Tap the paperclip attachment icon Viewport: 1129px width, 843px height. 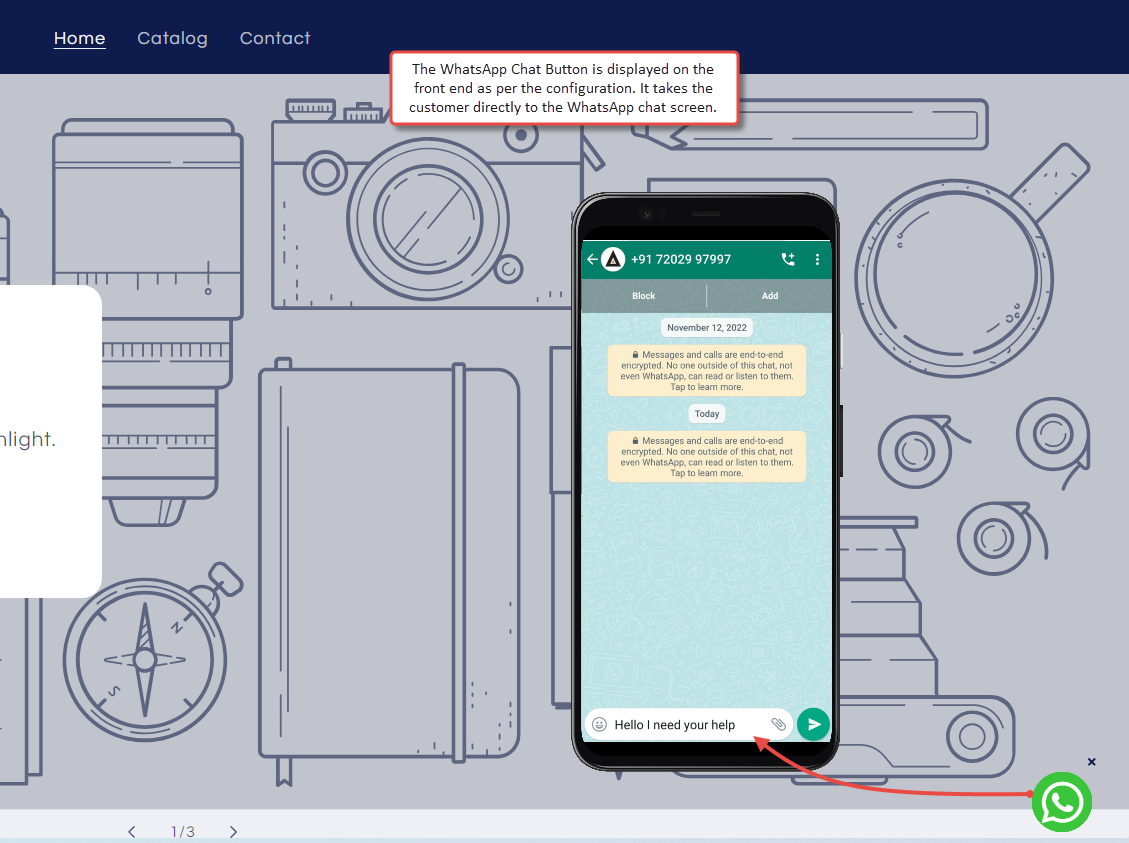tap(778, 724)
